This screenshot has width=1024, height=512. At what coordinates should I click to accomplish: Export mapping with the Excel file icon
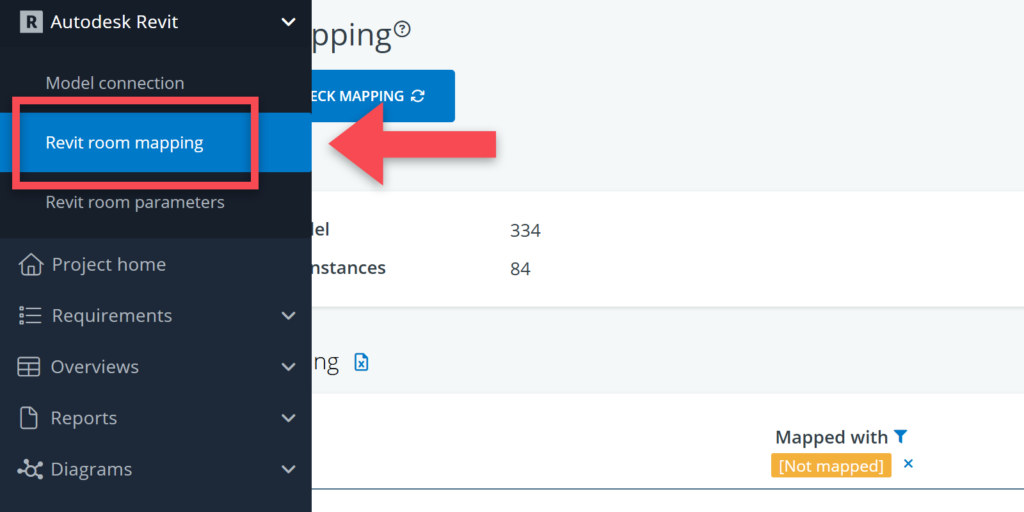tap(362, 362)
